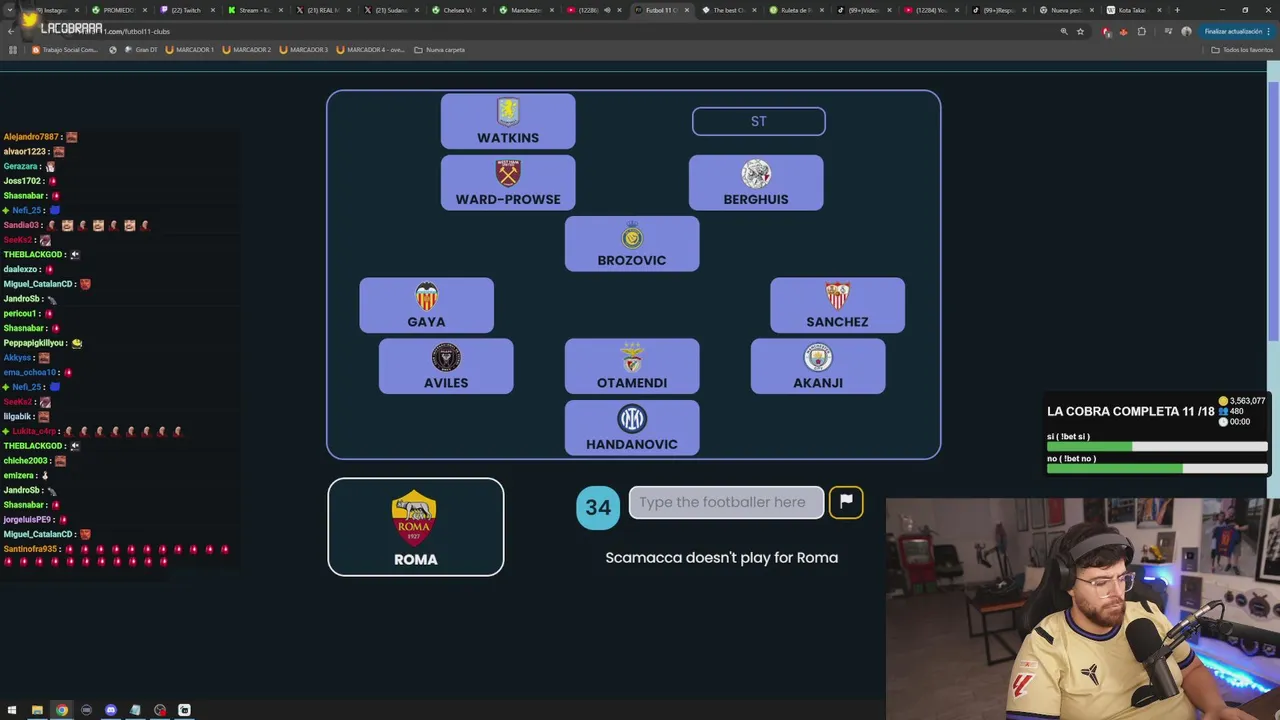Open Discord from the taskbar
1280x720 pixels.
pyautogui.click(x=111, y=710)
